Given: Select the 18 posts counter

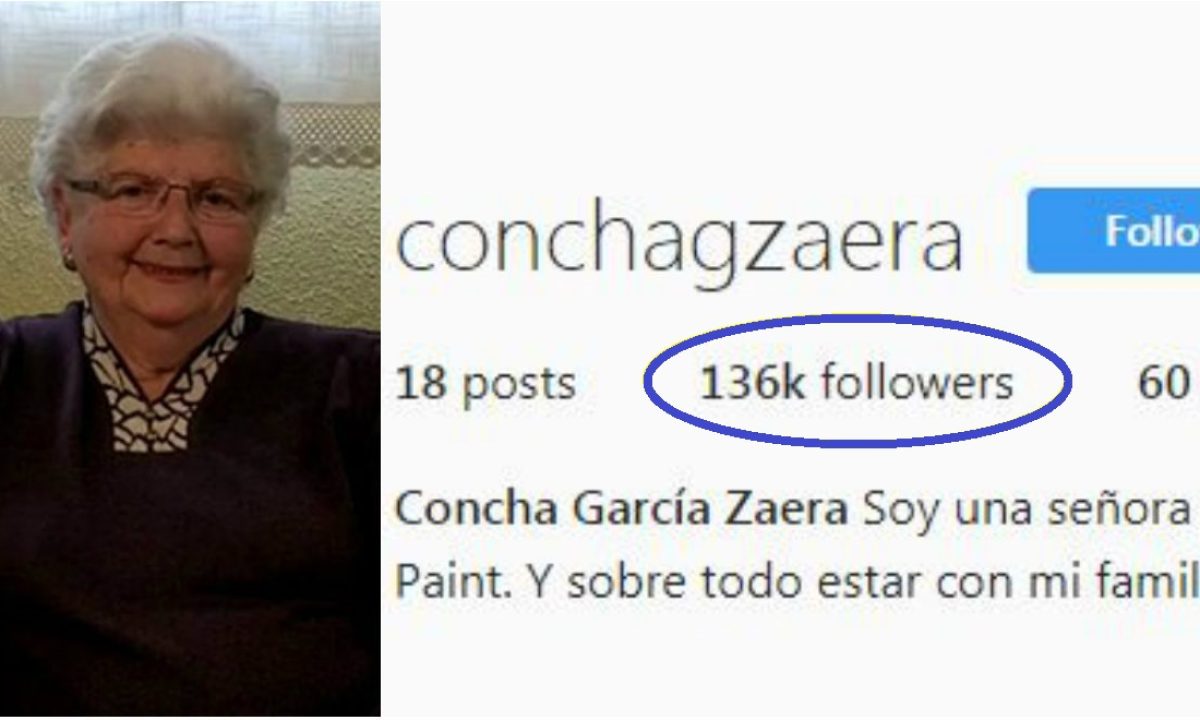Looking at the screenshot, I should click(x=486, y=384).
